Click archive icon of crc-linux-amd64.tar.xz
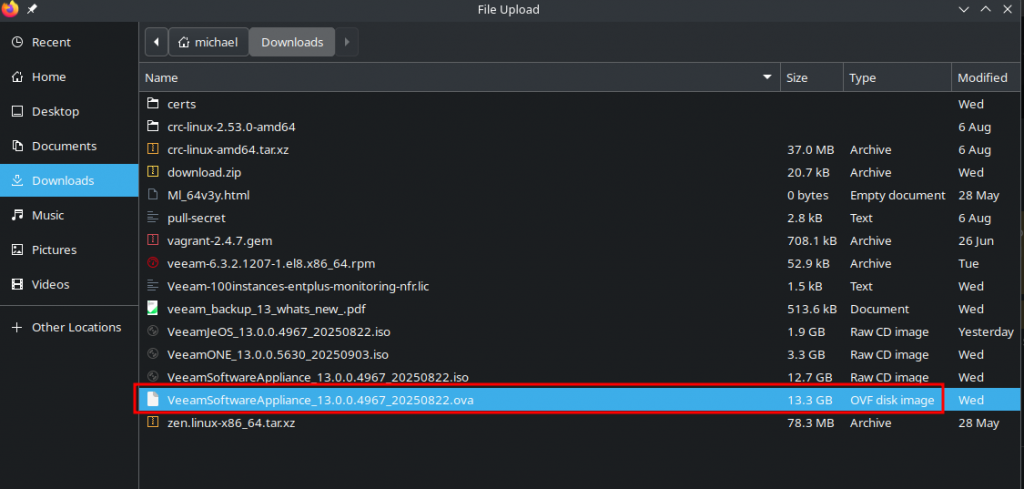 pos(153,150)
